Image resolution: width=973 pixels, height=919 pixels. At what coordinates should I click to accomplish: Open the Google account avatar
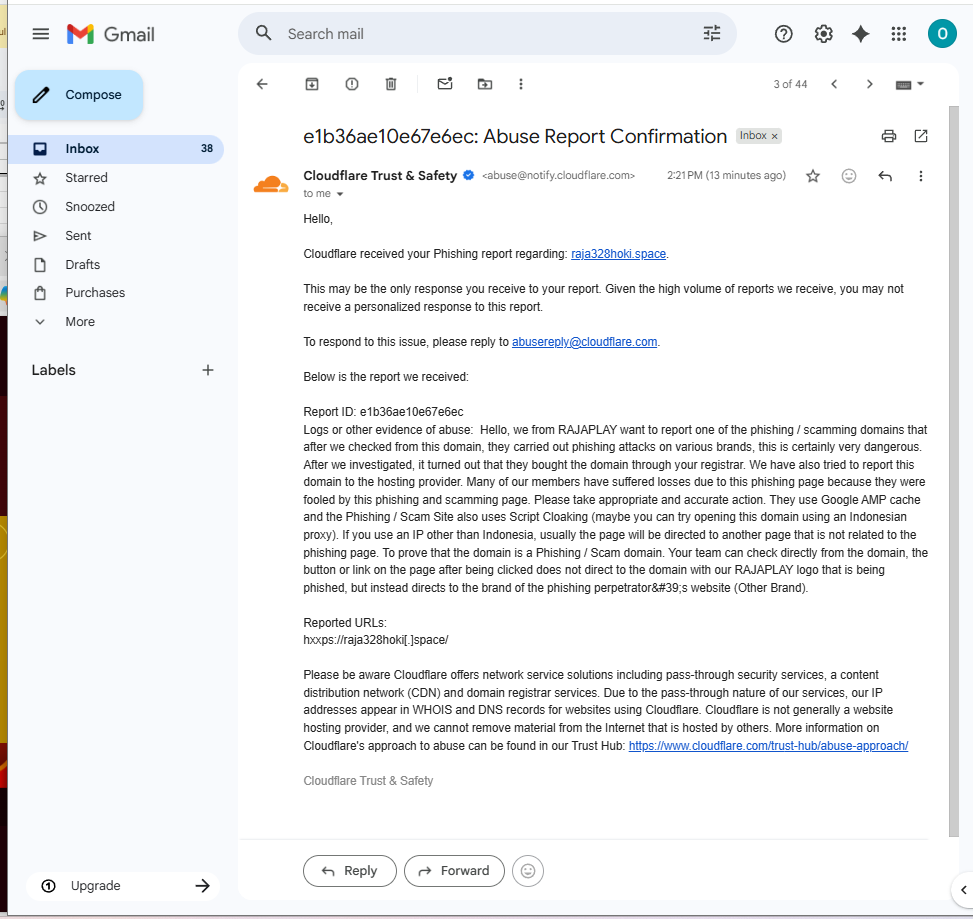[942, 34]
